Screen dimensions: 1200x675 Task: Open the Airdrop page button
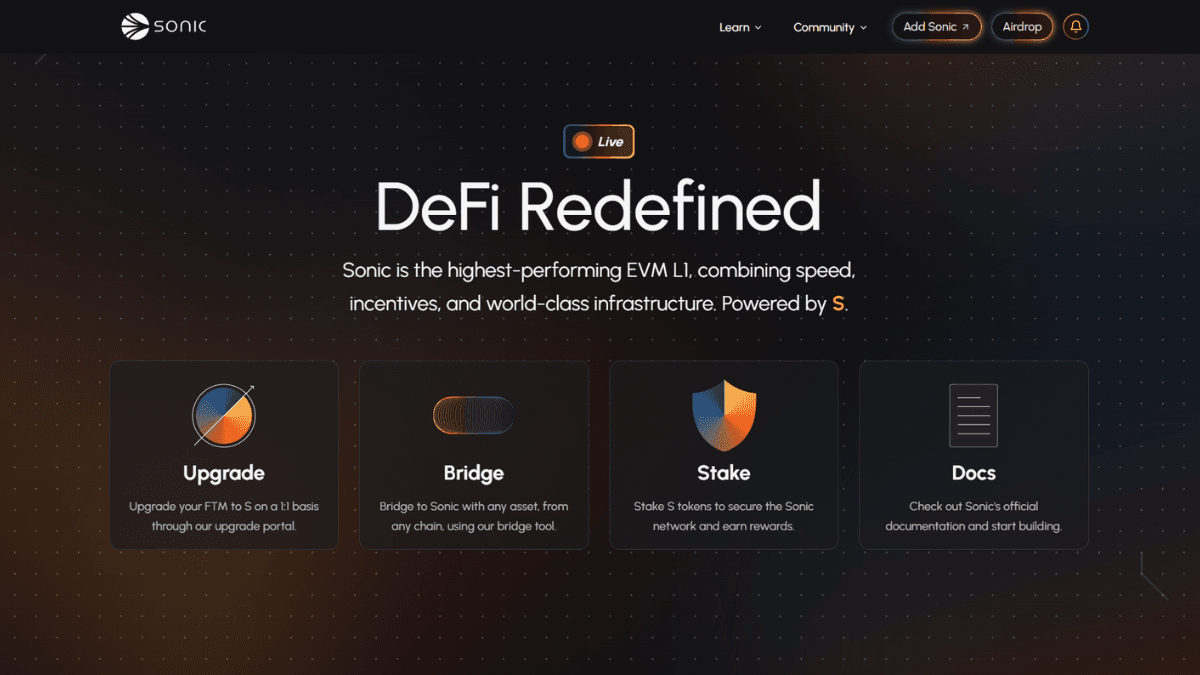click(x=1022, y=27)
